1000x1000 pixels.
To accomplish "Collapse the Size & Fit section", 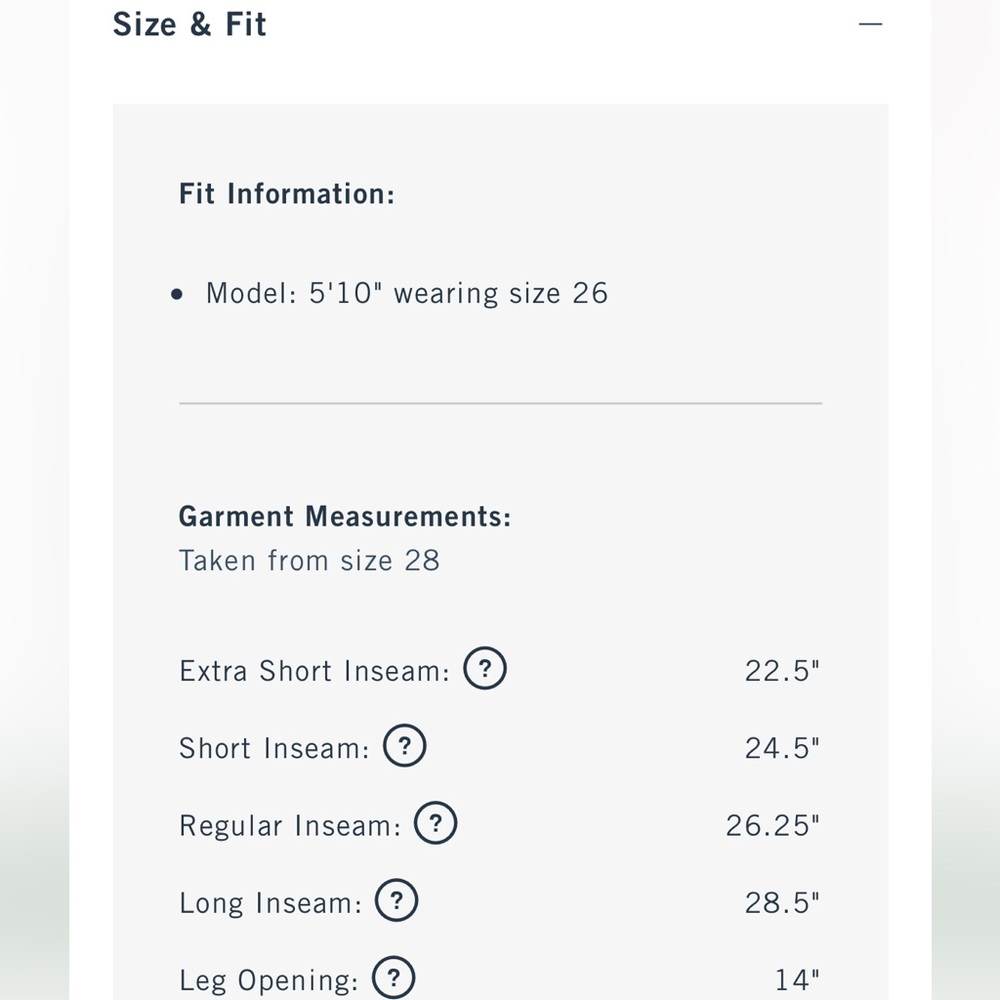I will coord(871,24).
